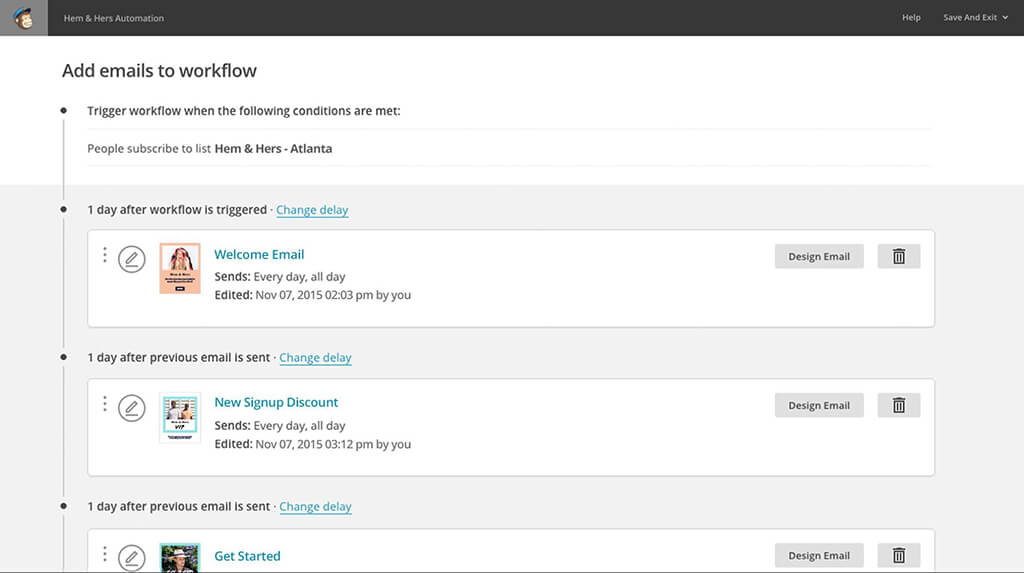
Task: Open the Save And Exit dropdown
Action: click(x=975, y=18)
